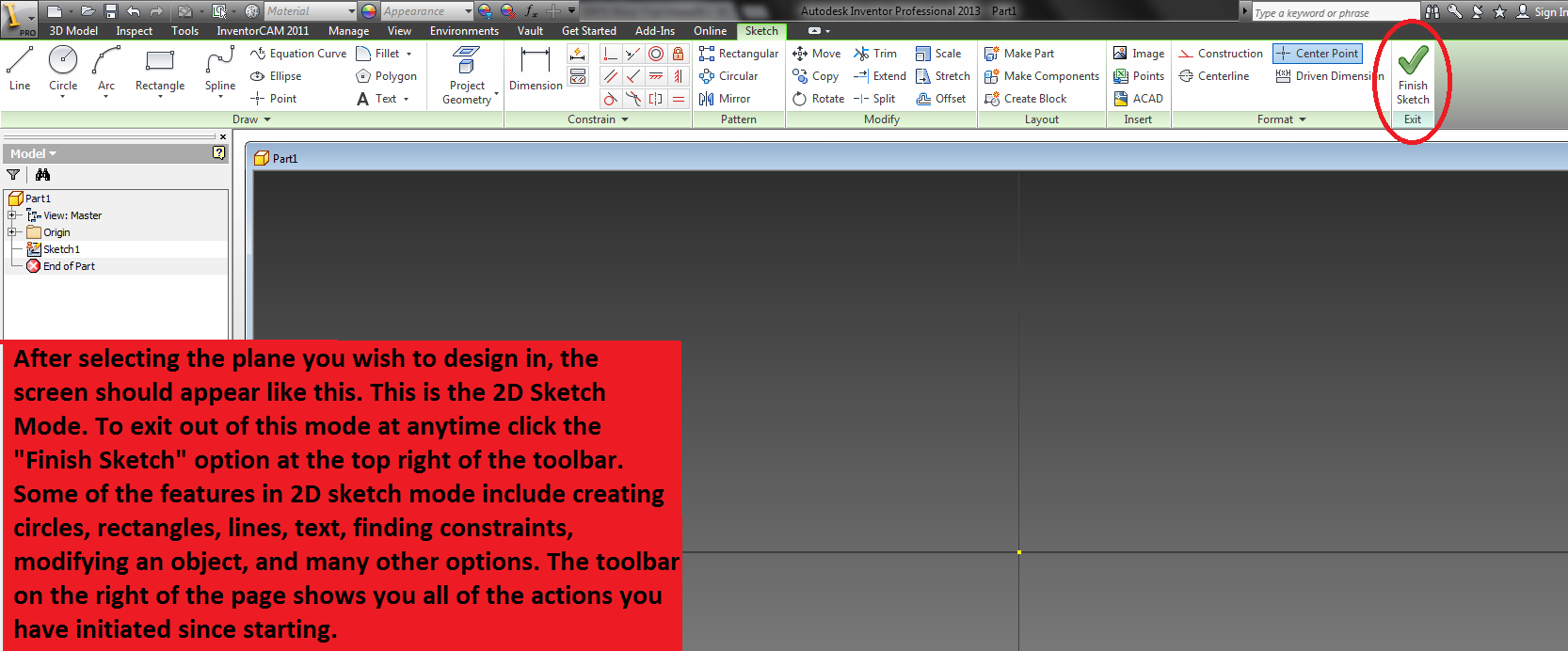Select End of Part in browser
The height and width of the screenshot is (651, 1568).
tap(61, 266)
